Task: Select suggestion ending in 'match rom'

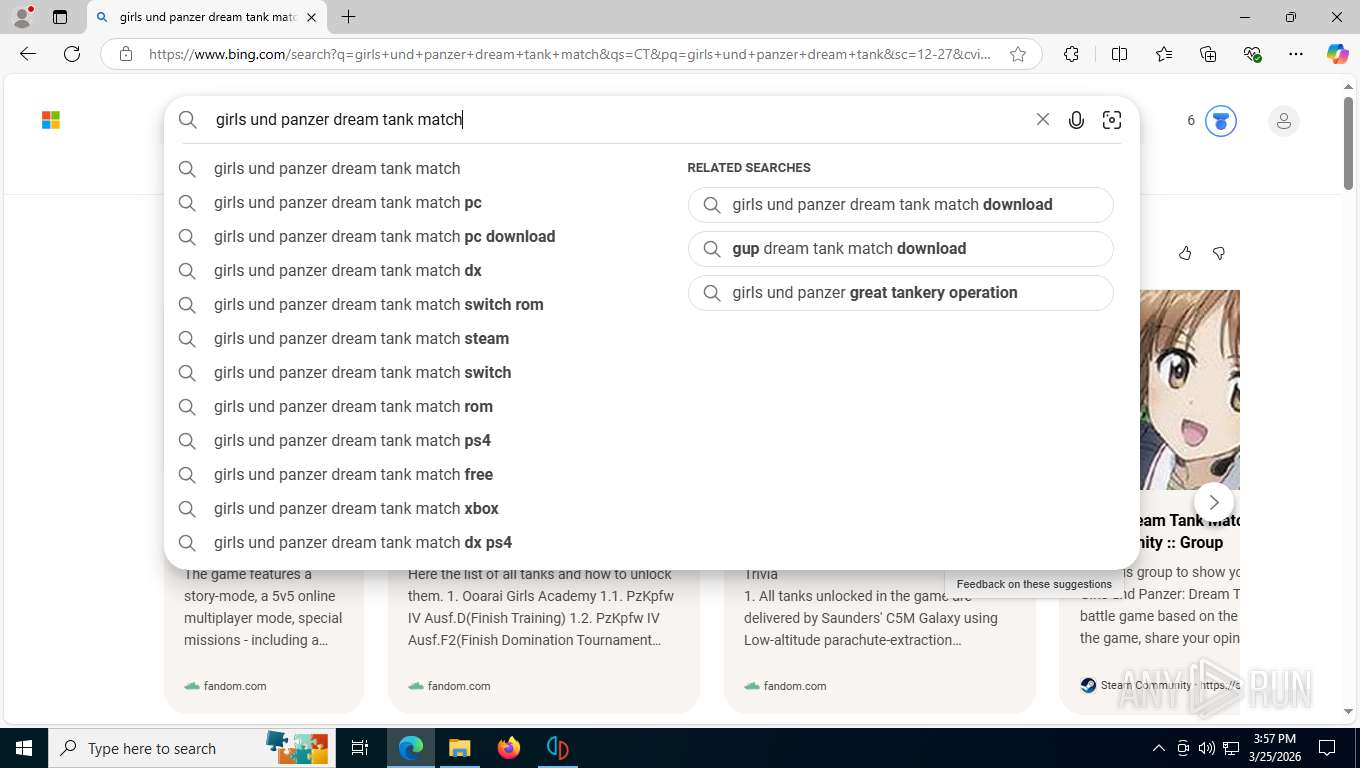Action: coord(353,406)
